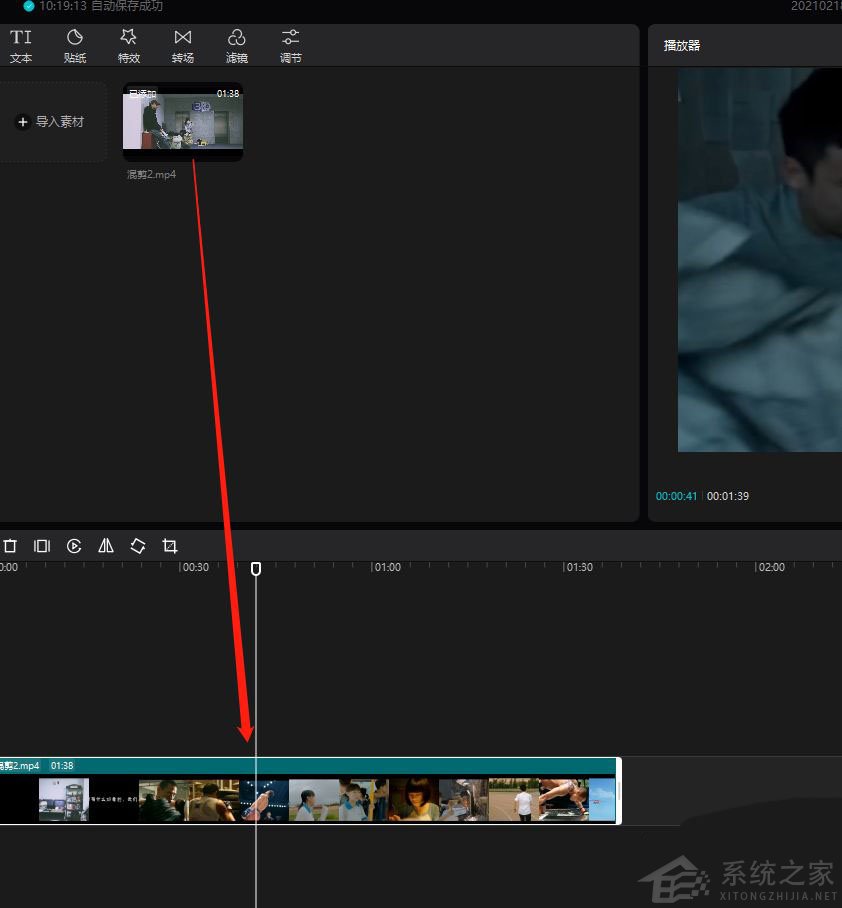Open the 贴纸 sticker panel
Image resolution: width=842 pixels, height=908 pixels.
(x=75, y=45)
